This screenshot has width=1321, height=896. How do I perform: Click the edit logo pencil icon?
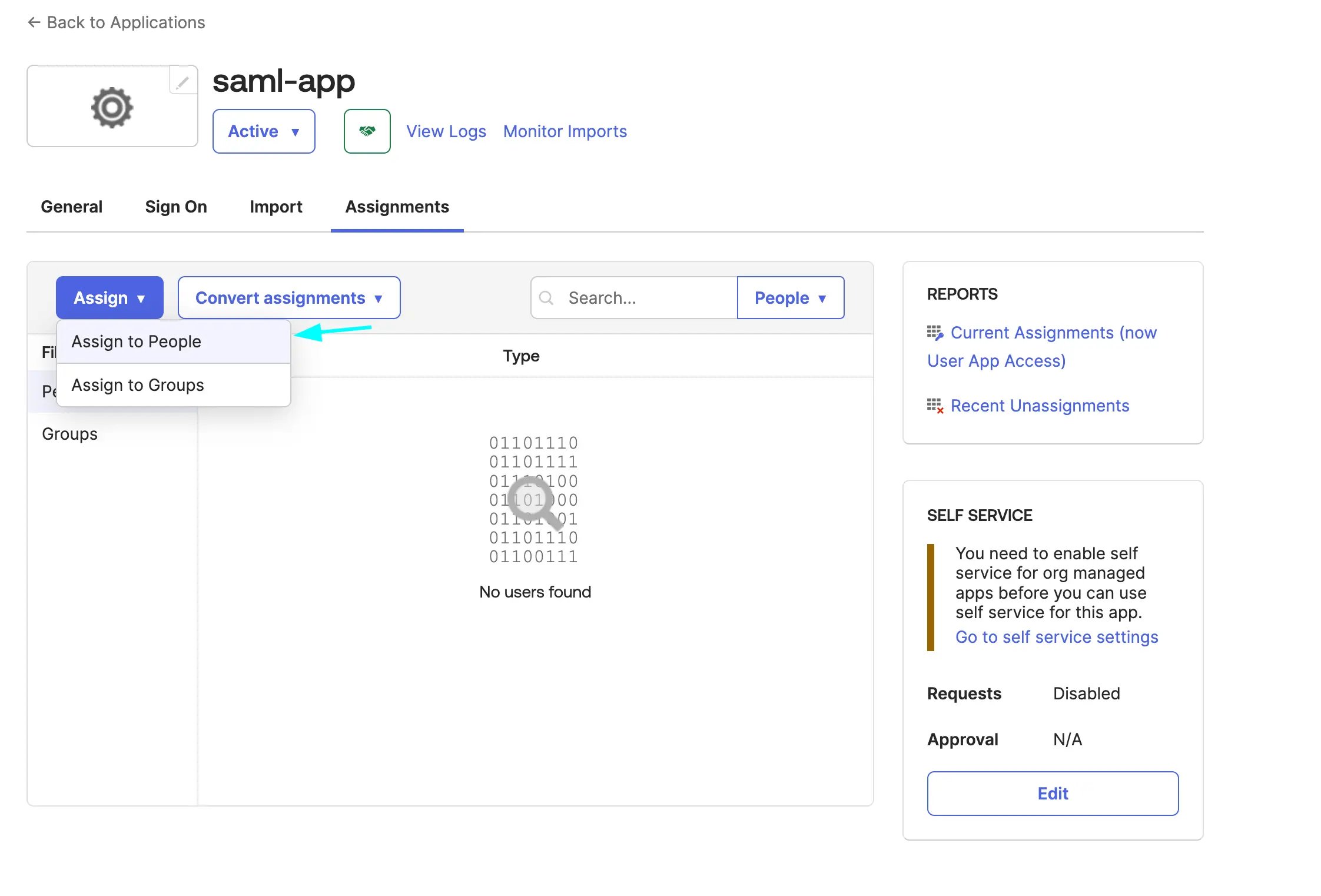tap(182, 81)
